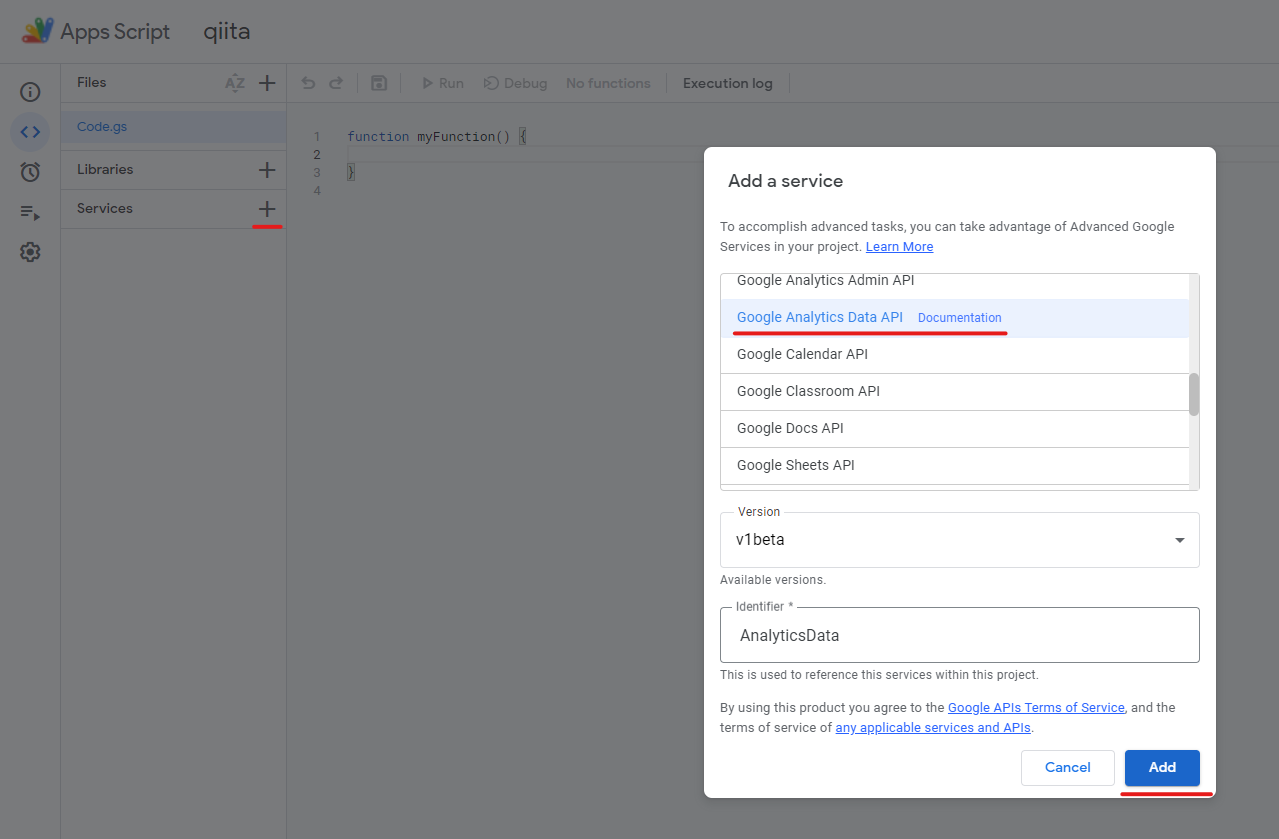Open the functions dropdown in the toolbar
Image resolution: width=1279 pixels, height=839 pixels.
(x=608, y=83)
